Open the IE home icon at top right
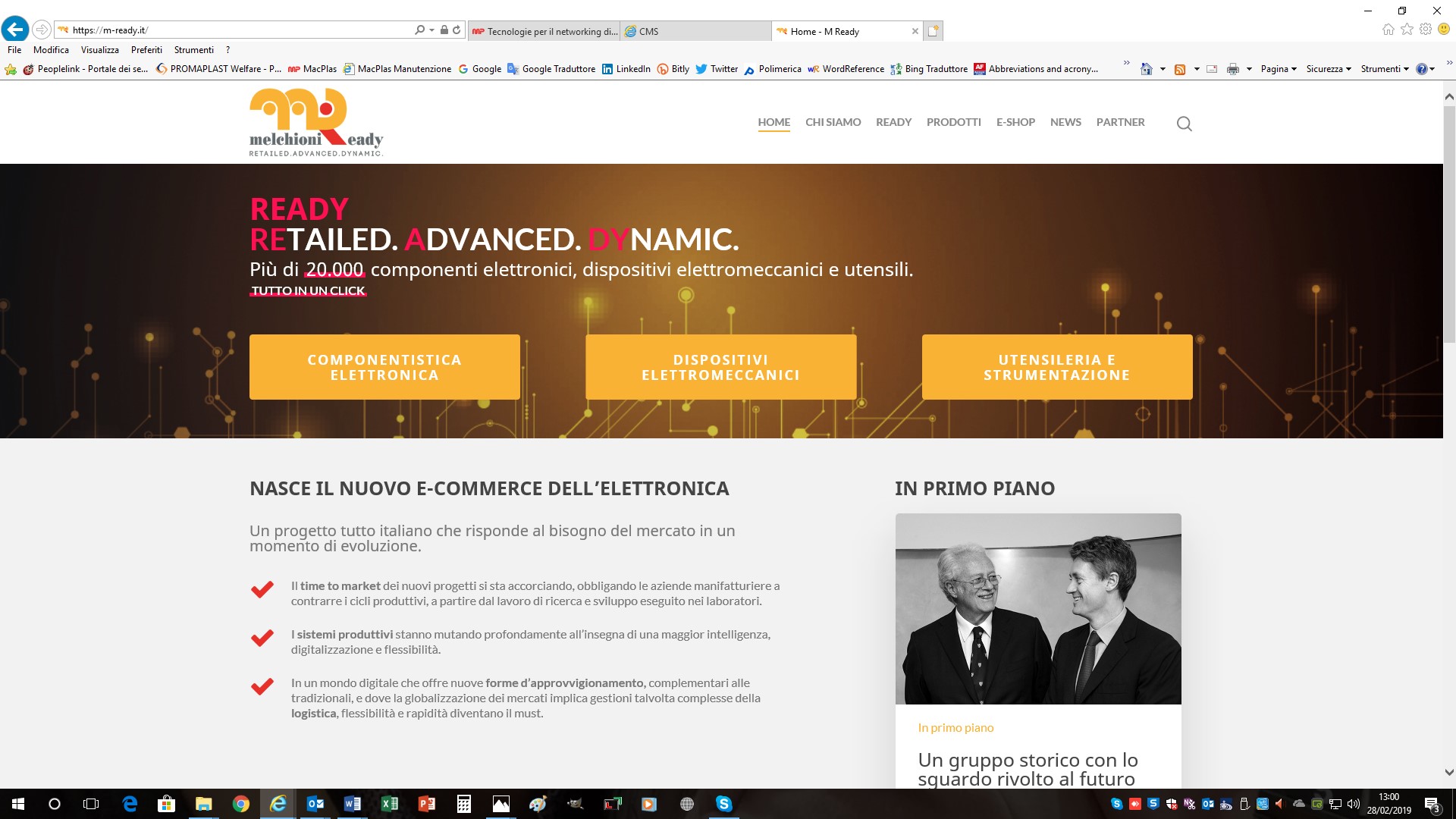Screen dimensions: 1456x819 [1389, 30]
